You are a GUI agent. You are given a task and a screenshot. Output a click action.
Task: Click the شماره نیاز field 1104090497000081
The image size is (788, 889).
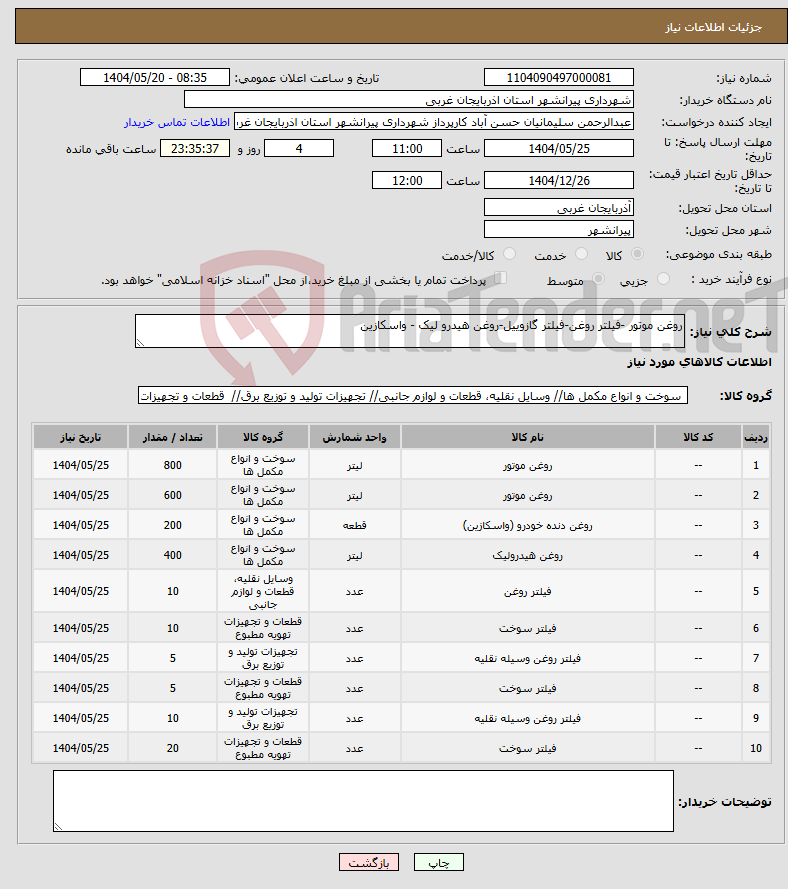559,77
